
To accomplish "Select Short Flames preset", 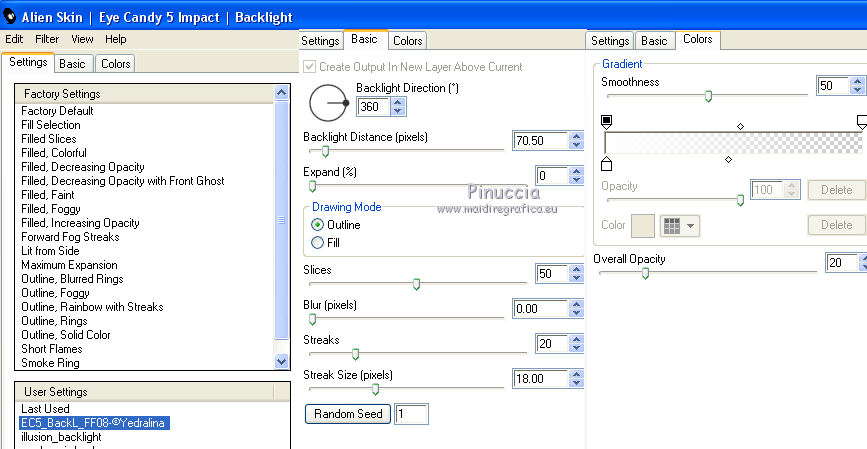I will coord(52,349).
